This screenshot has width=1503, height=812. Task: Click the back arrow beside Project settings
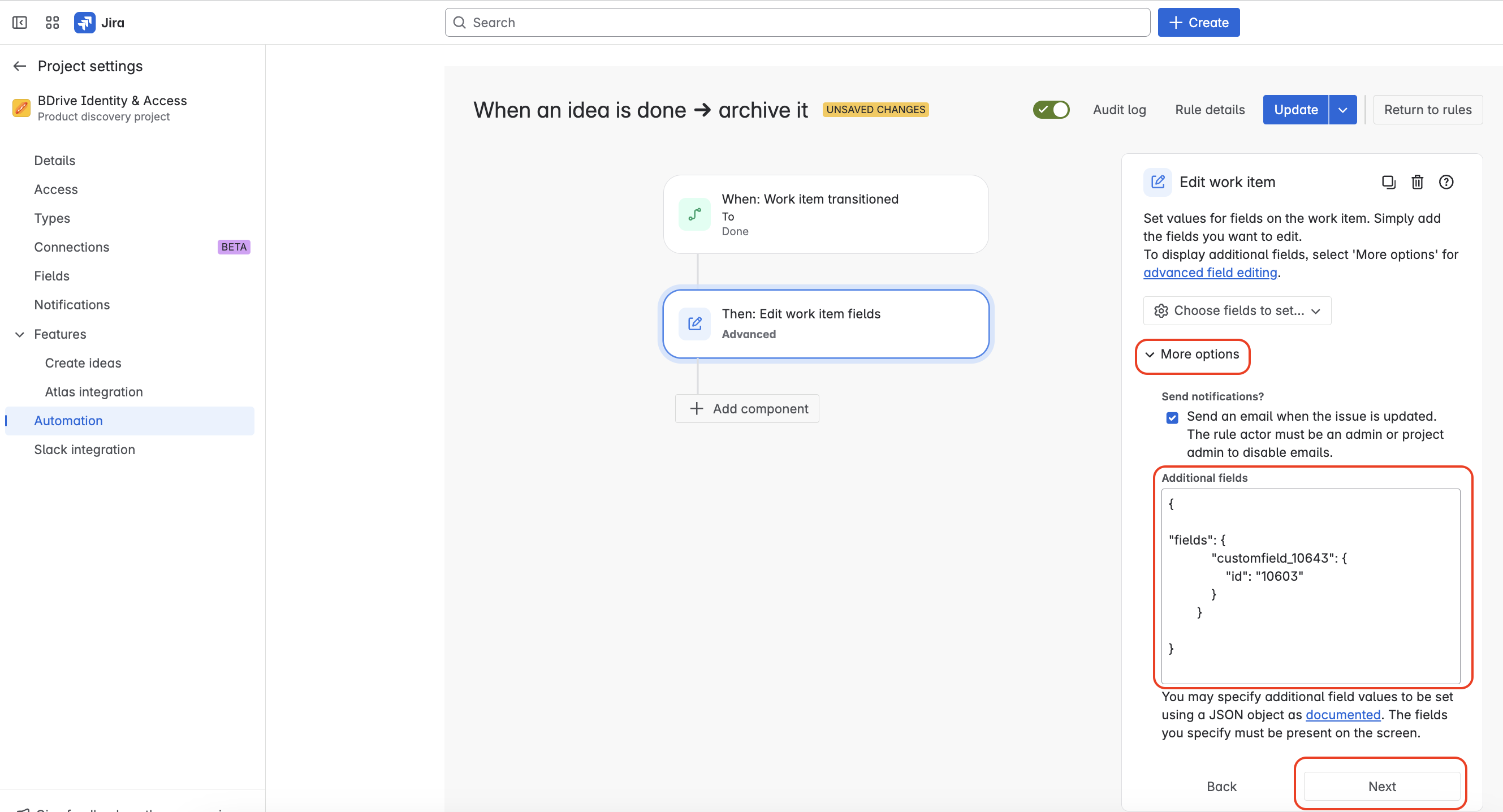(x=19, y=66)
